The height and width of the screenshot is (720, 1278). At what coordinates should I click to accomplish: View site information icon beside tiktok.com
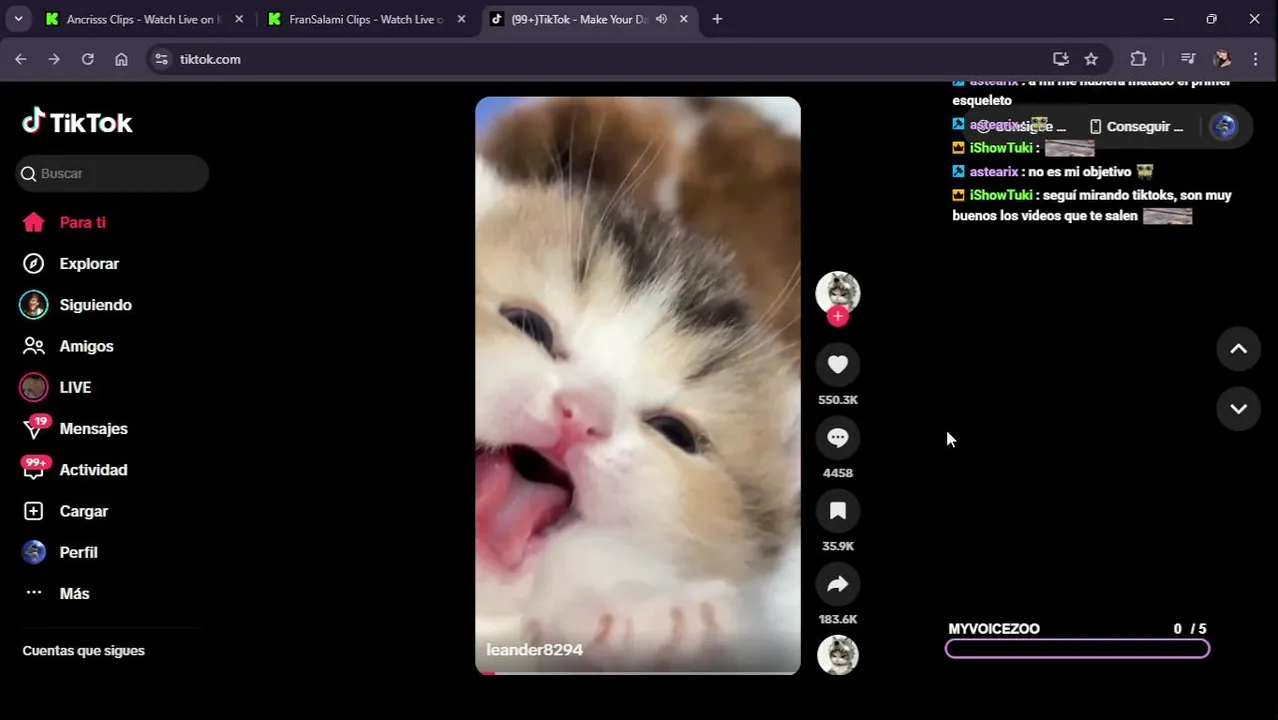[x=163, y=59]
